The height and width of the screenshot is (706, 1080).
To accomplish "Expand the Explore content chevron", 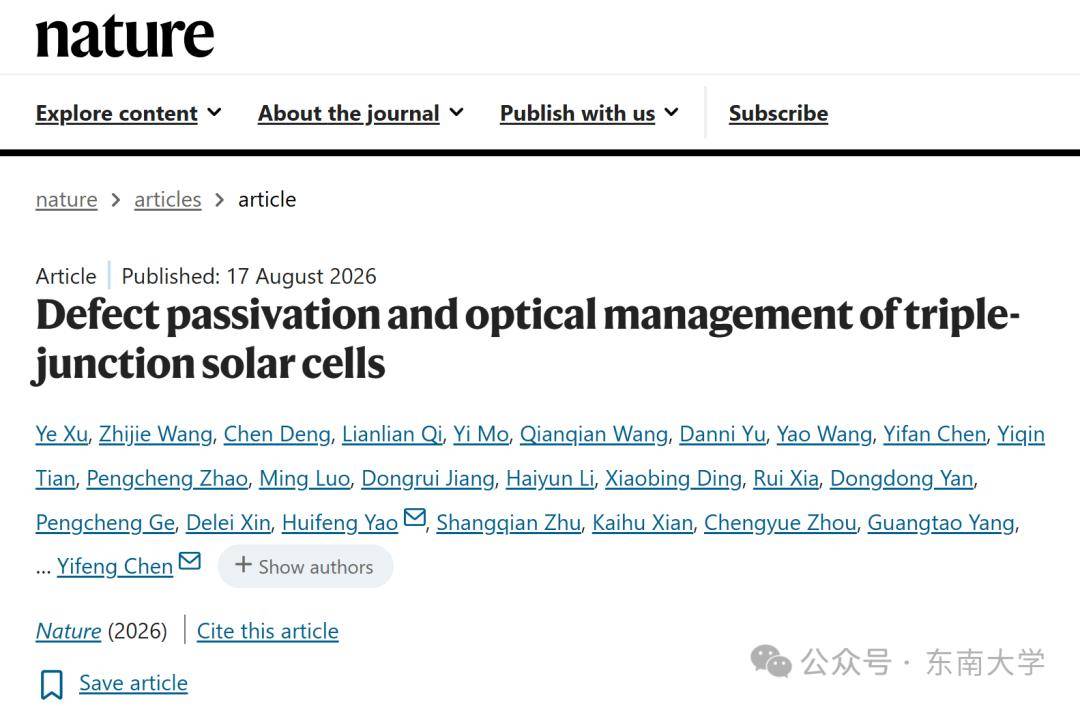I will (214, 112).
